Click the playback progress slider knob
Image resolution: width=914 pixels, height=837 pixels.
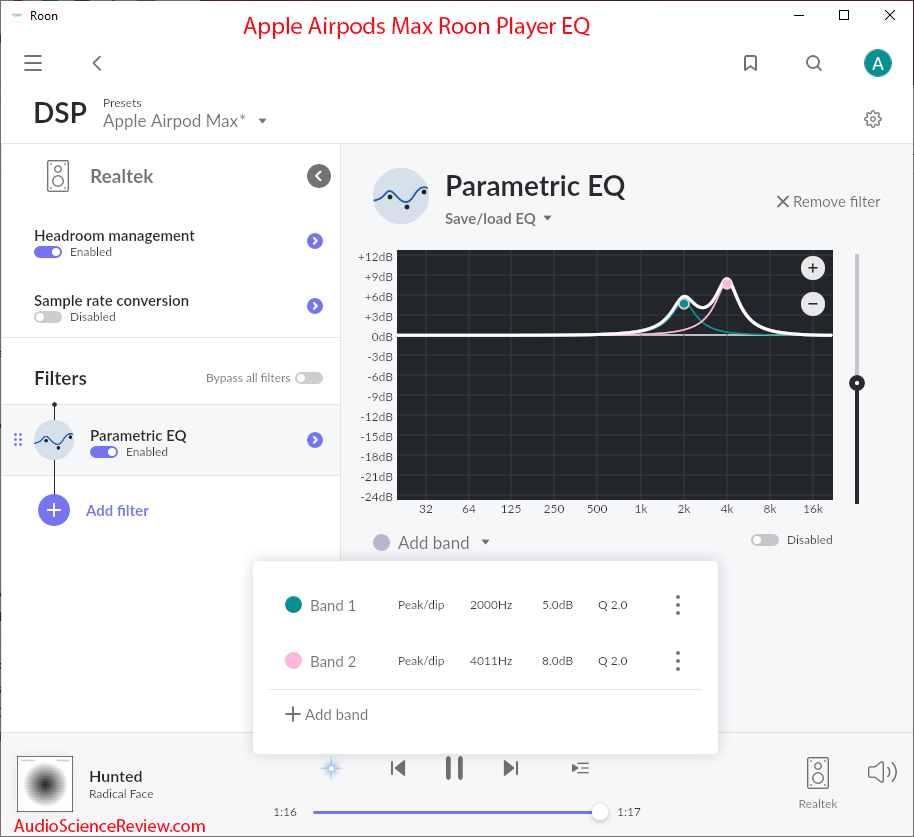click(599, 812)
